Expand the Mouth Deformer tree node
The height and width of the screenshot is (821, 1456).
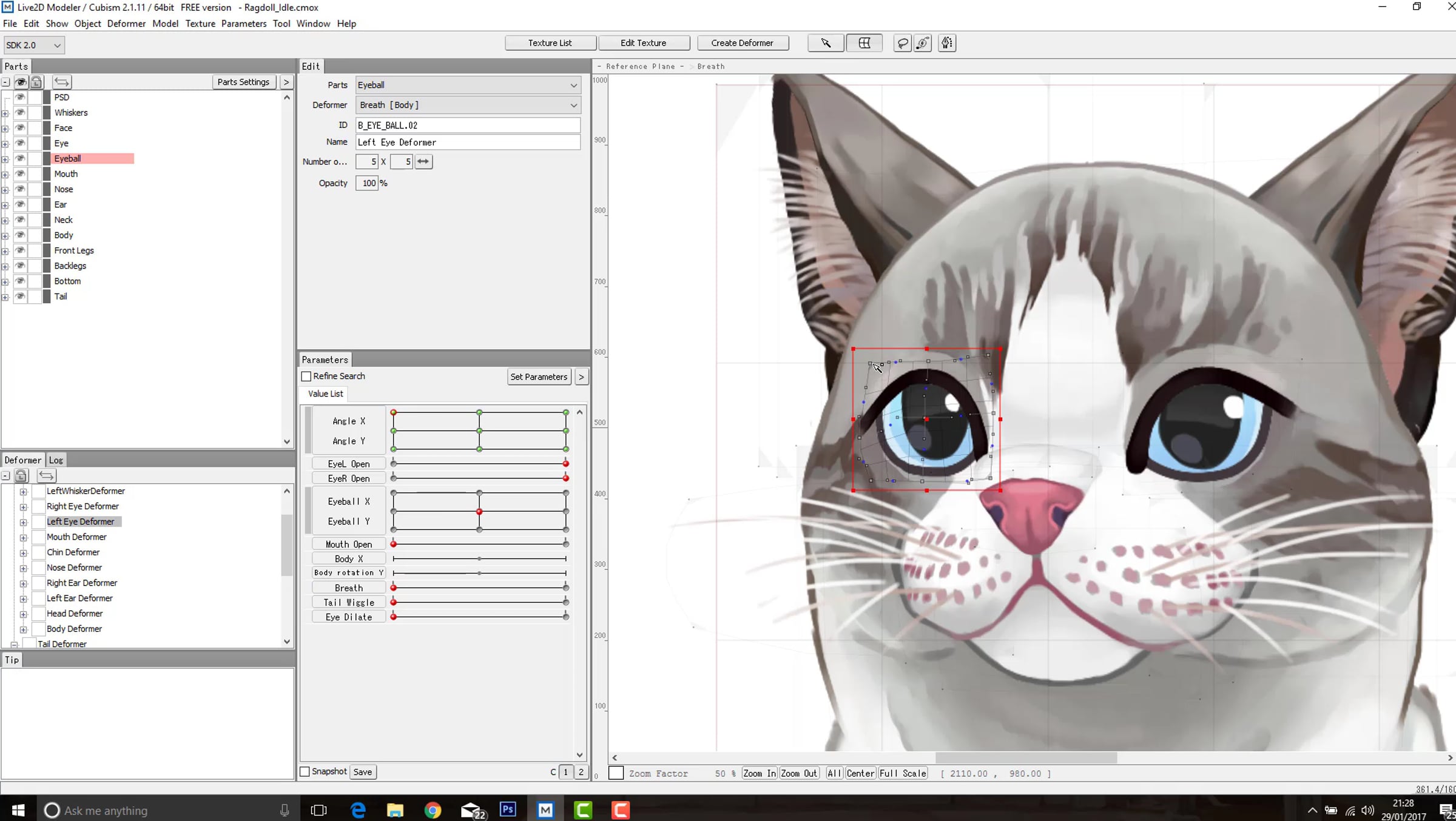point(23,537)
